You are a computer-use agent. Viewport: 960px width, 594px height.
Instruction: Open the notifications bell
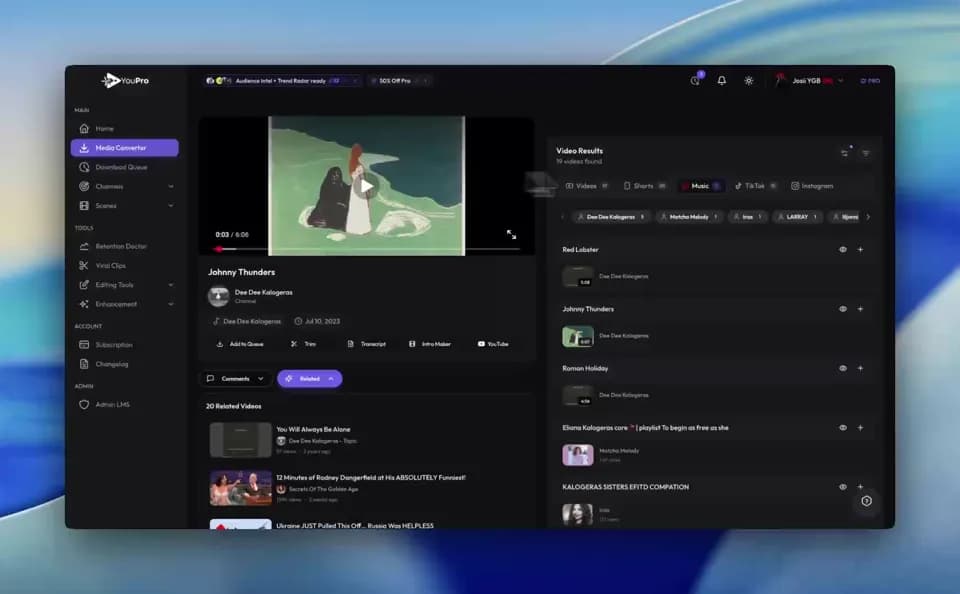(x=722, y=80)
